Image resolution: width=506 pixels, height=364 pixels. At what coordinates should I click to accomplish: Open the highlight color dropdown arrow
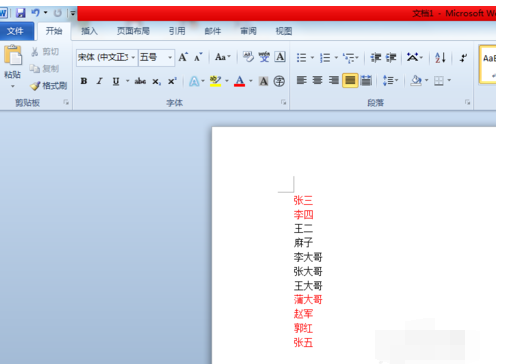point(227,81)
